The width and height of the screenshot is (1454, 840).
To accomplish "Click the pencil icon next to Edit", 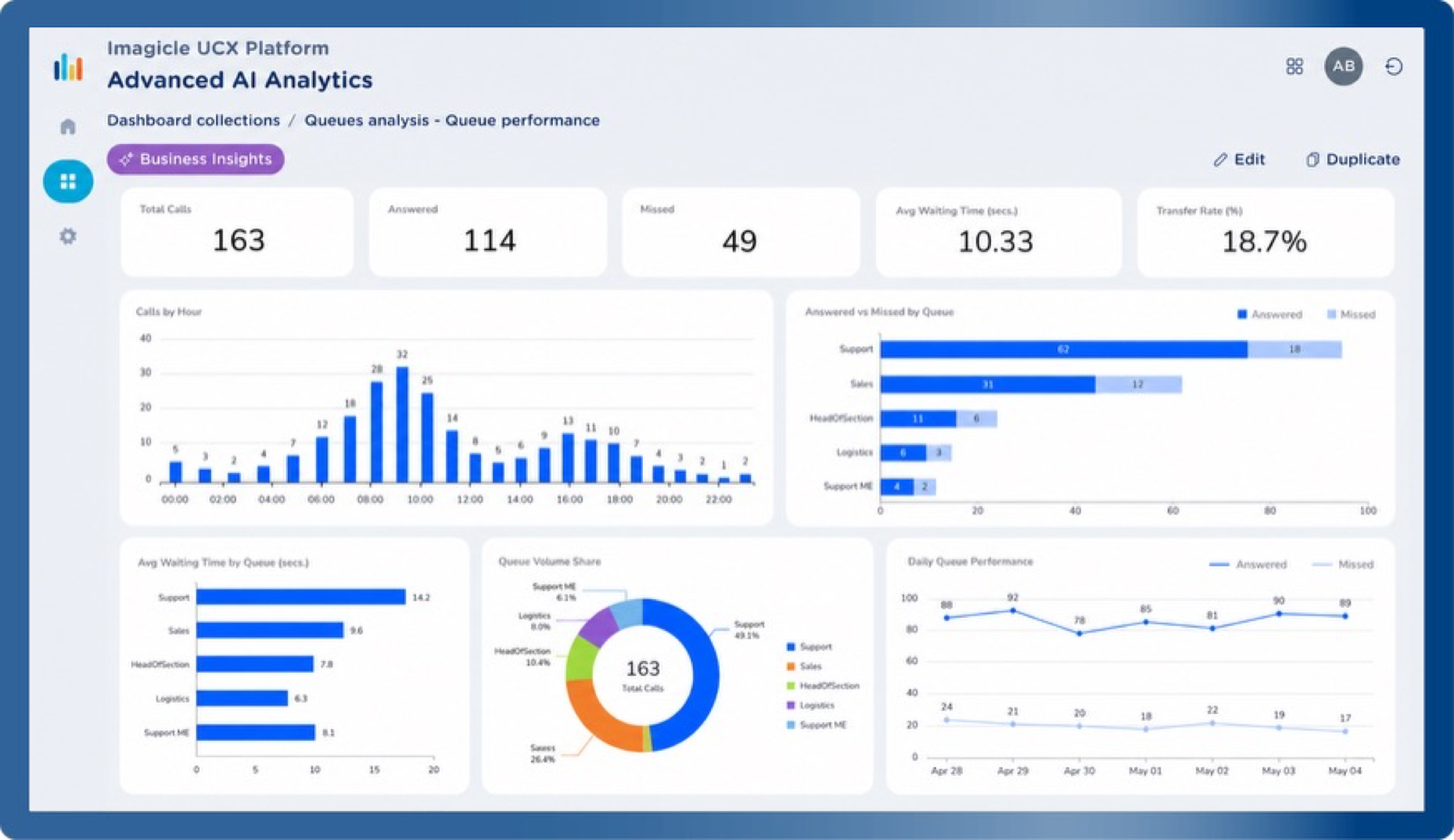I will click(1220, 160).
